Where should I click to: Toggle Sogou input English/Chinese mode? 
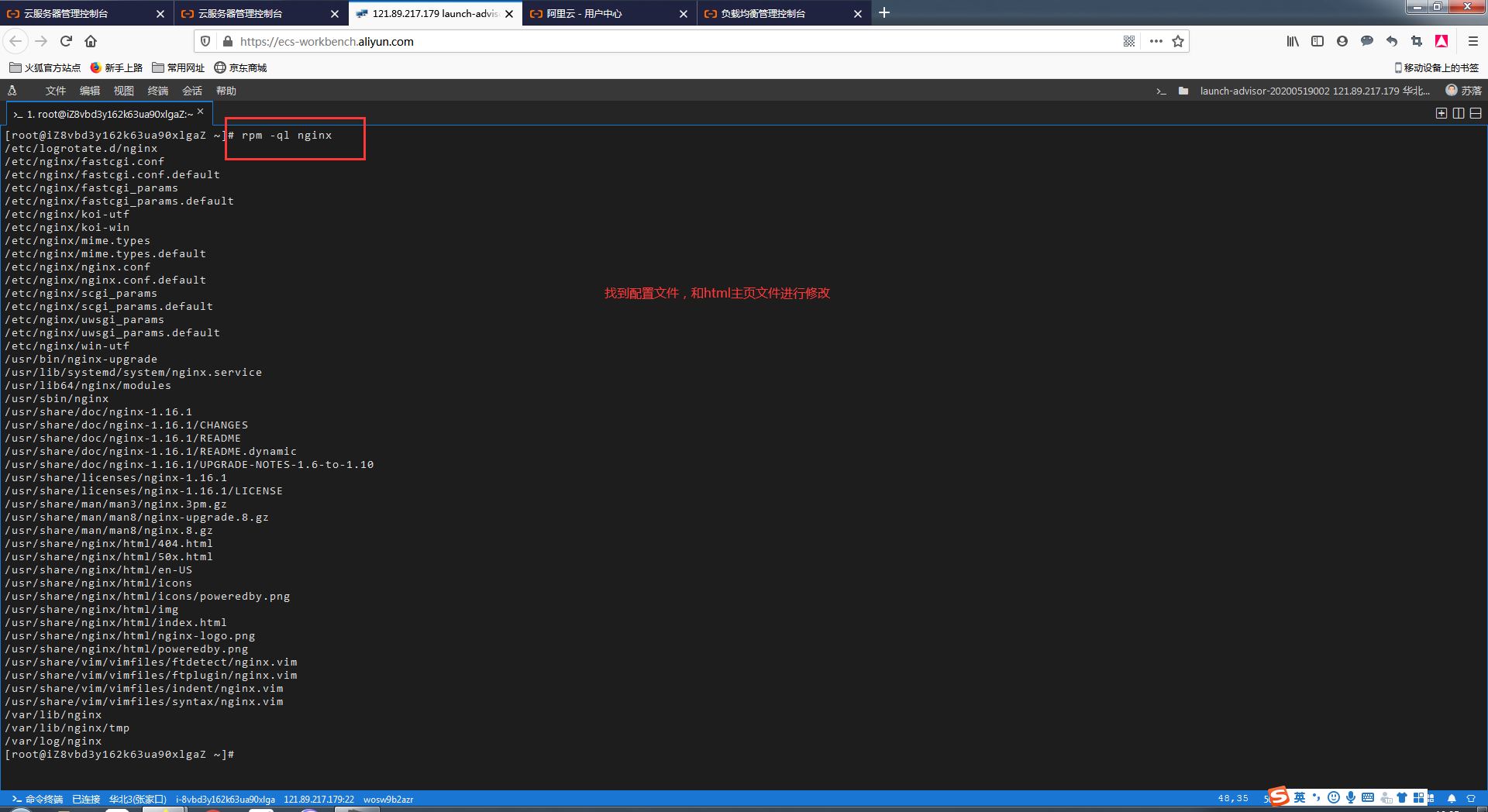point(1300,797)
